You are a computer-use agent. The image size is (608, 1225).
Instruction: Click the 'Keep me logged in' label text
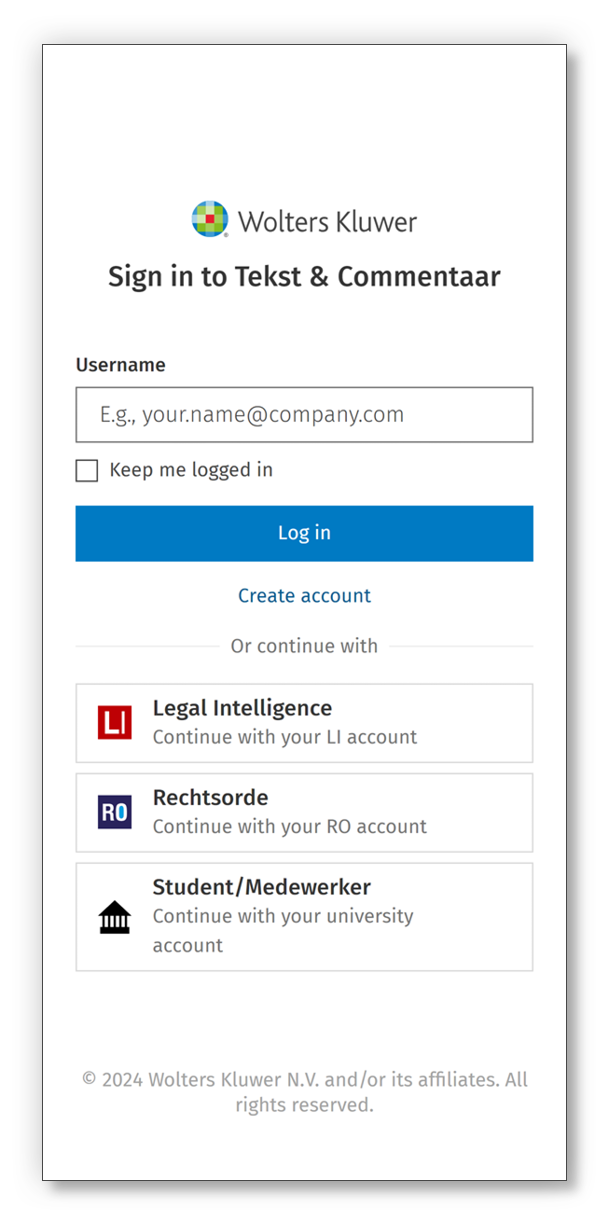tap(191, 470)
